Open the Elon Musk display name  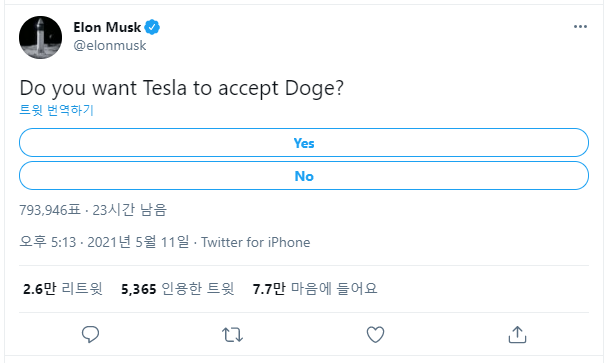107,27
